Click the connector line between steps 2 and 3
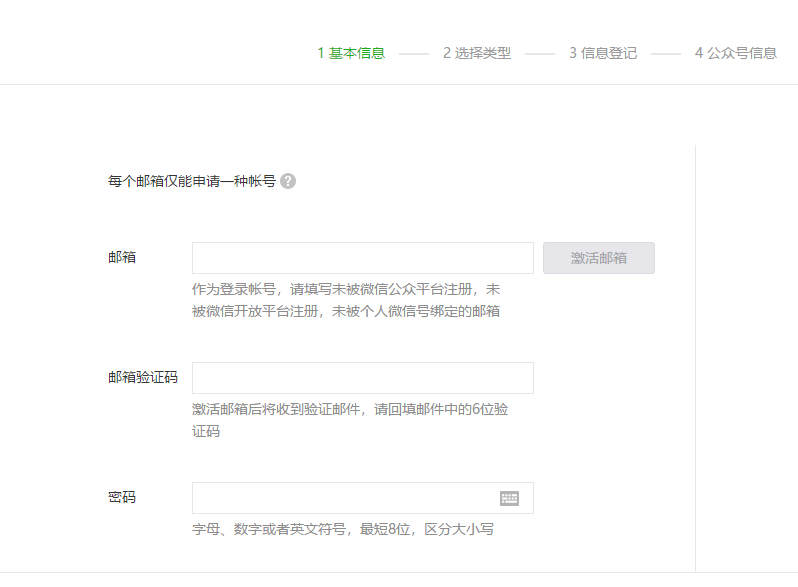The height and width of the screenshot is (587, 798). [540, 54]
